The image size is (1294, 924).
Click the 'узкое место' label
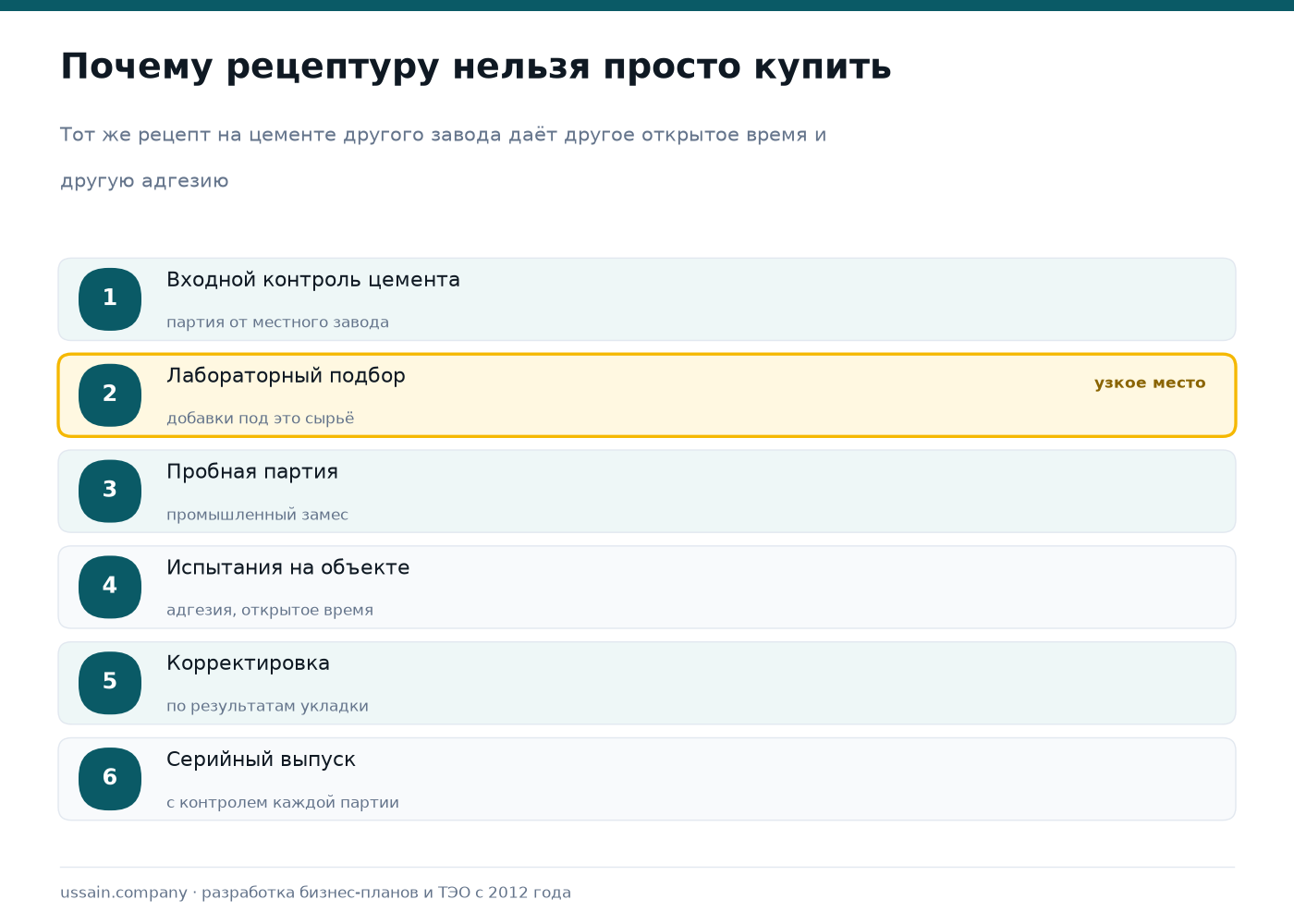tap(1150, 383)
